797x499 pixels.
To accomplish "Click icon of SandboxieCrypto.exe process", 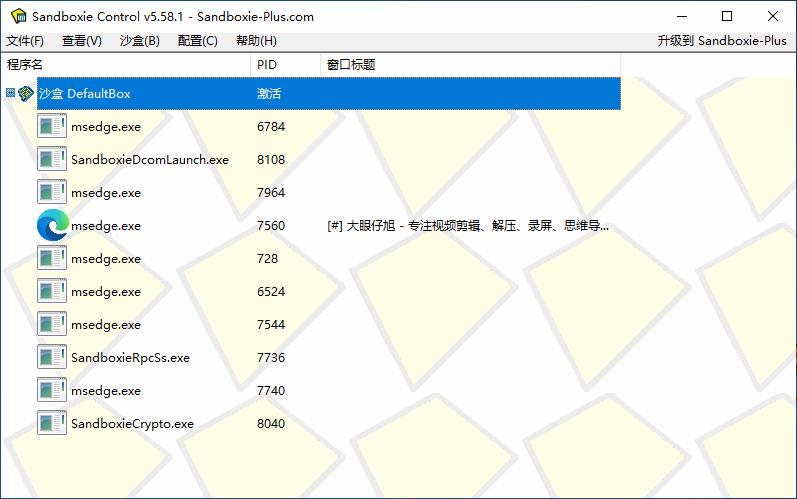I will (x=52, y=423).
